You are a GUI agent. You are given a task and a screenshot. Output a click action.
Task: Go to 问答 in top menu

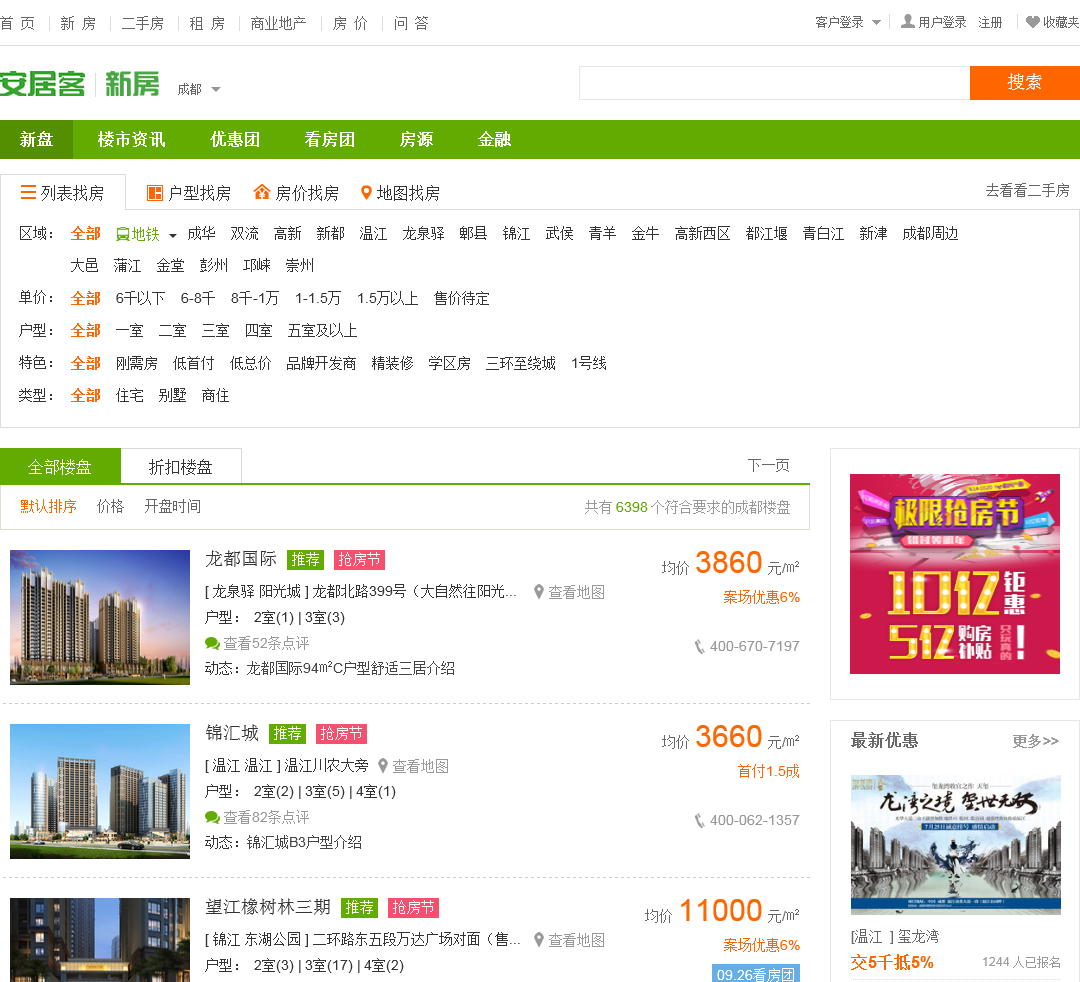click(x=411, y=23)
